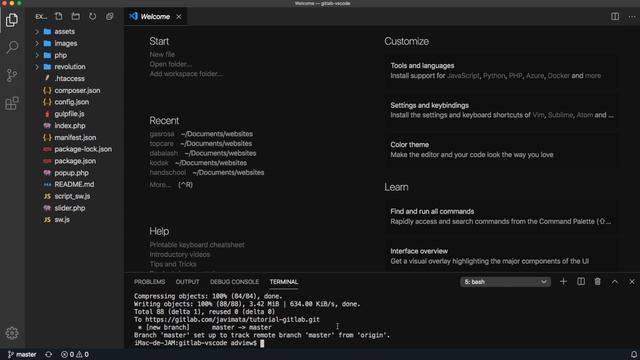Image resolution: width=640 pixels, height=360 pixels.
Task: Click the New file link under Start
Action: [x=162, y=54]
